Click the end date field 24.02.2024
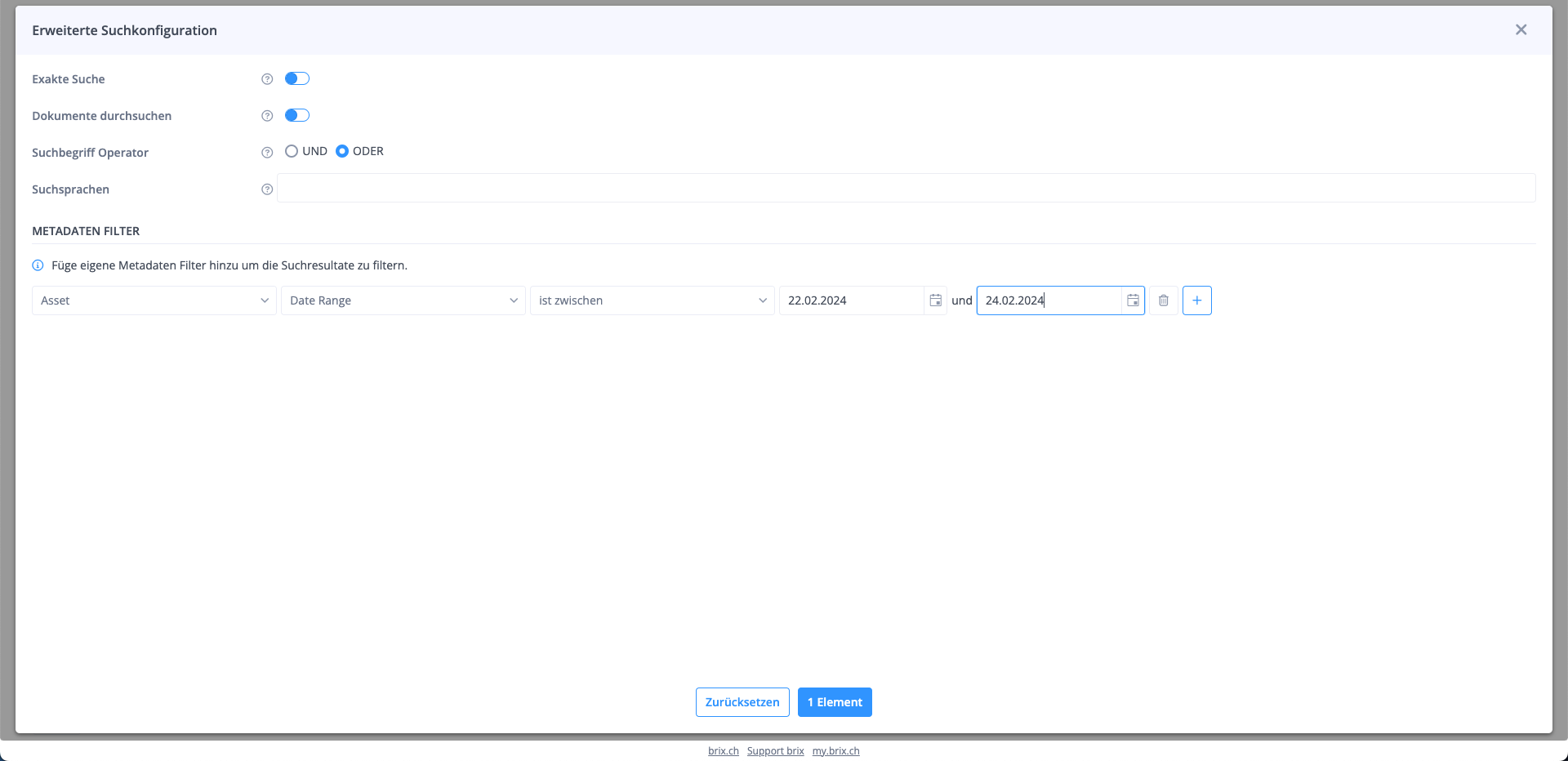This screenshot has width=1568, height=761. point(1049,300)
